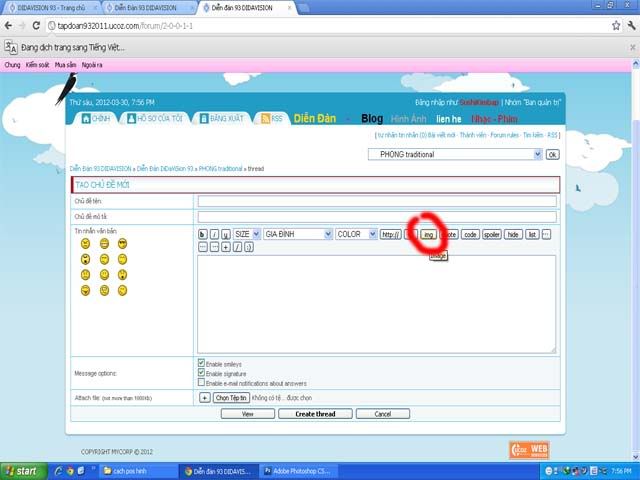
Task: Click the slash '/' button in second toolbar row
Action: point(237,247)
